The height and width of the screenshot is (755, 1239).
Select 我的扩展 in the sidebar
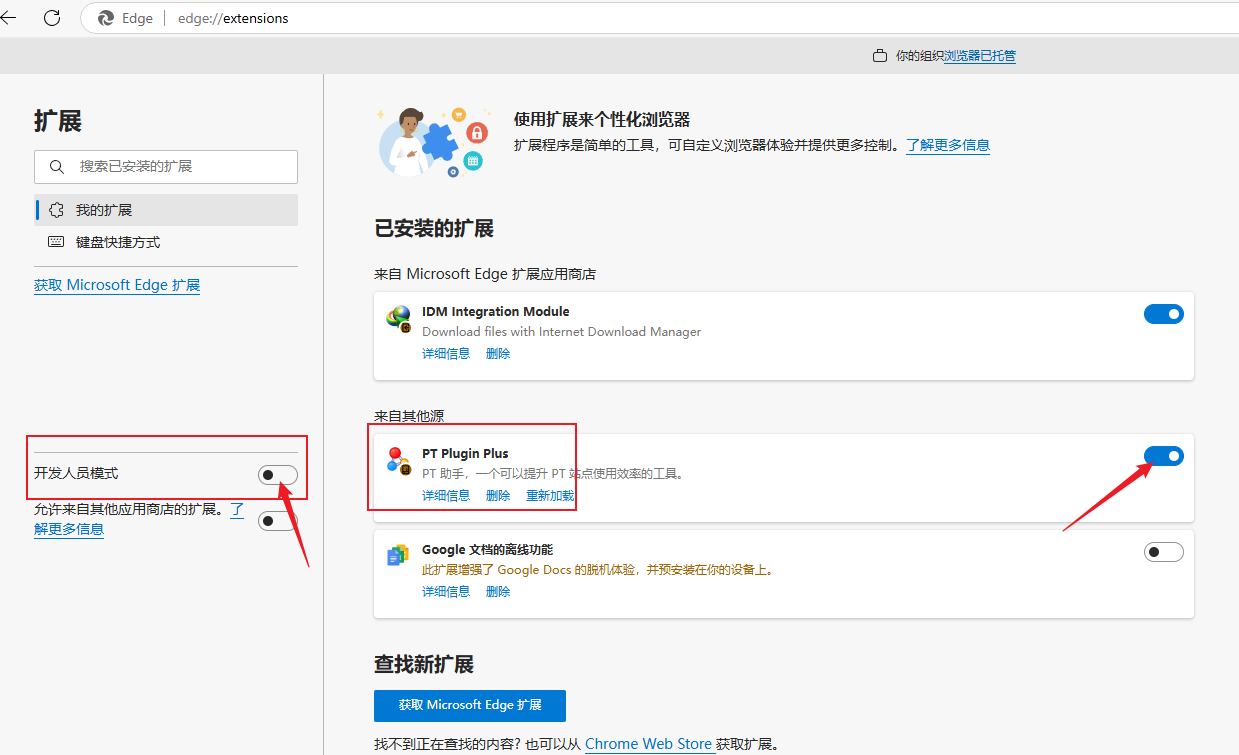pyautogui.click(x=104, y=210)
